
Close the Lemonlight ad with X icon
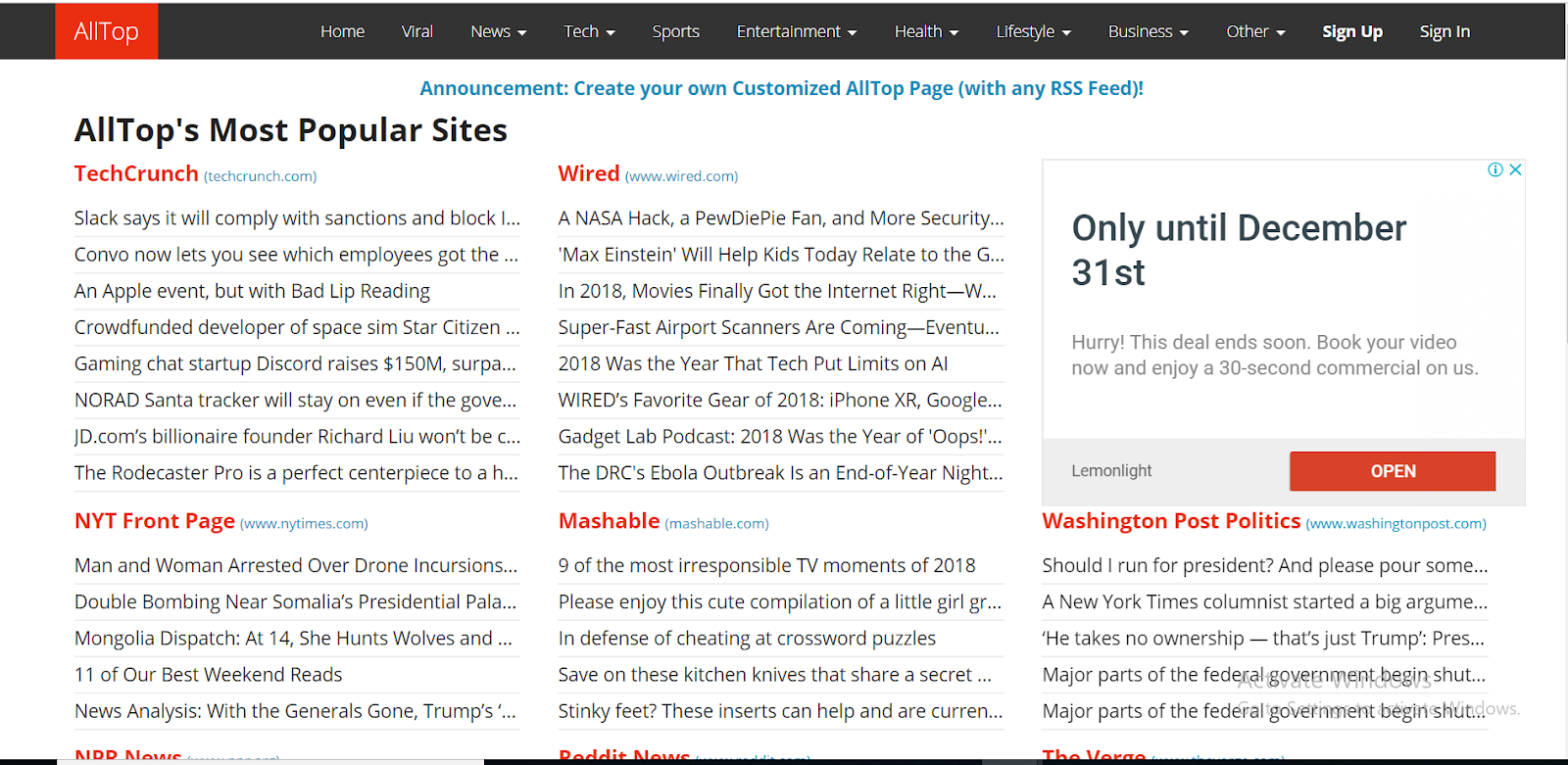(1515, 169)
